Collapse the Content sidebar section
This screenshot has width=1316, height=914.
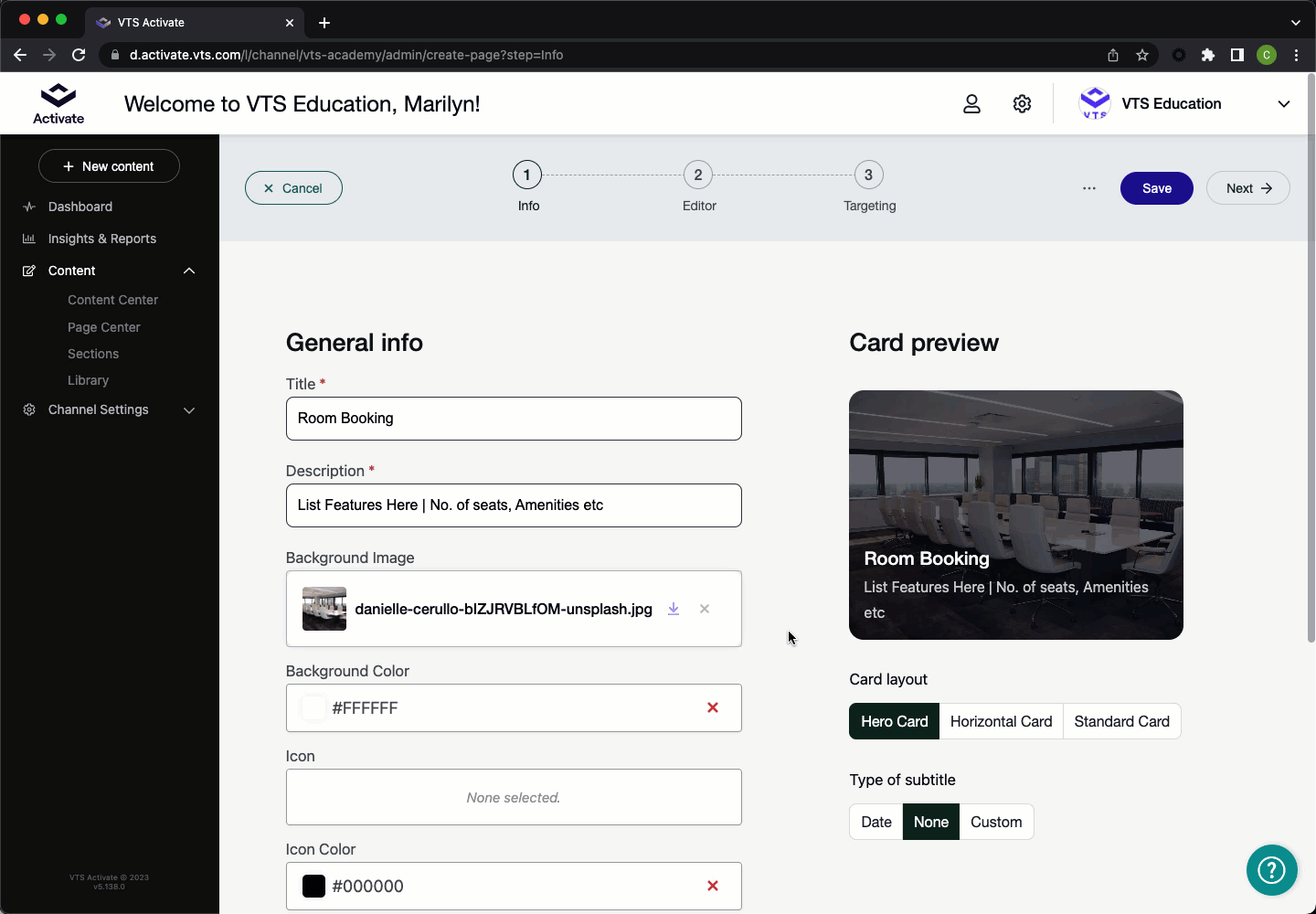click(x=189, y=271)
